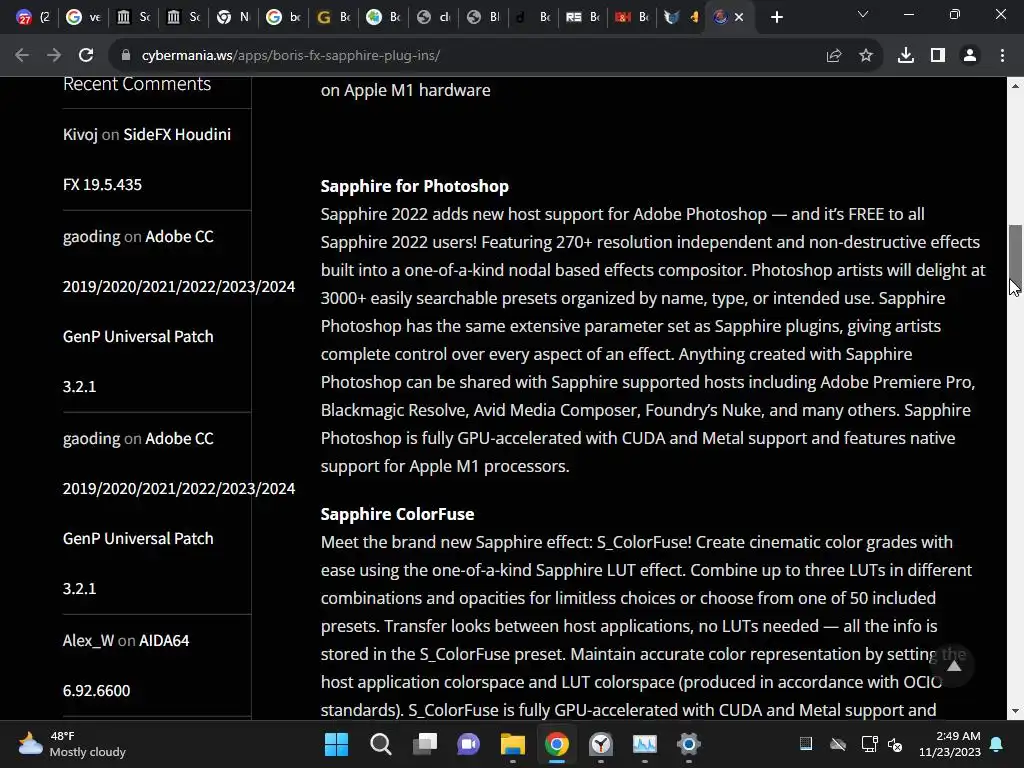The height and width of the screenshot is (768, 1024).
Task: Click the scroll-to-top arrow button
Action: [x=954, y=666]
